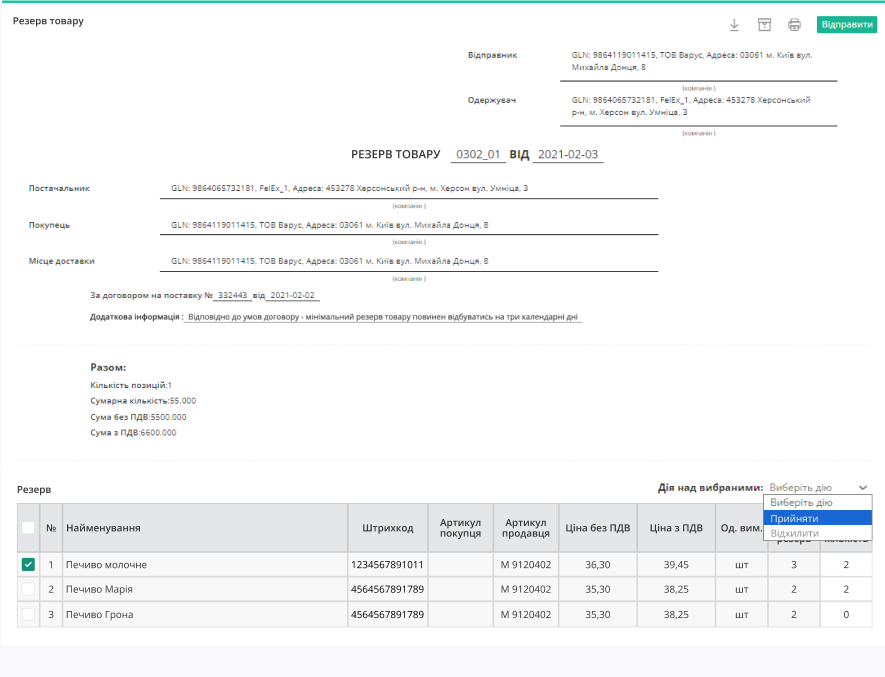Click the Ціна з ПДВ column header

[676, 528]
